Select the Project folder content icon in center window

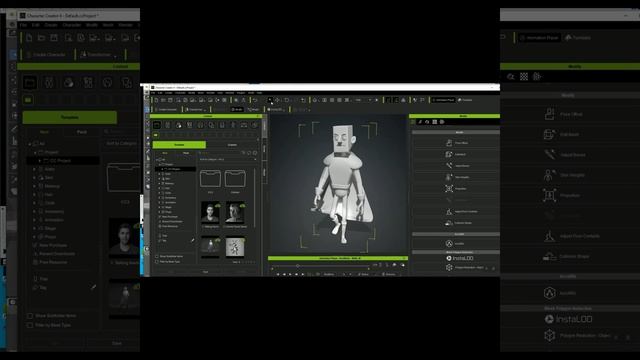(157, 125)
